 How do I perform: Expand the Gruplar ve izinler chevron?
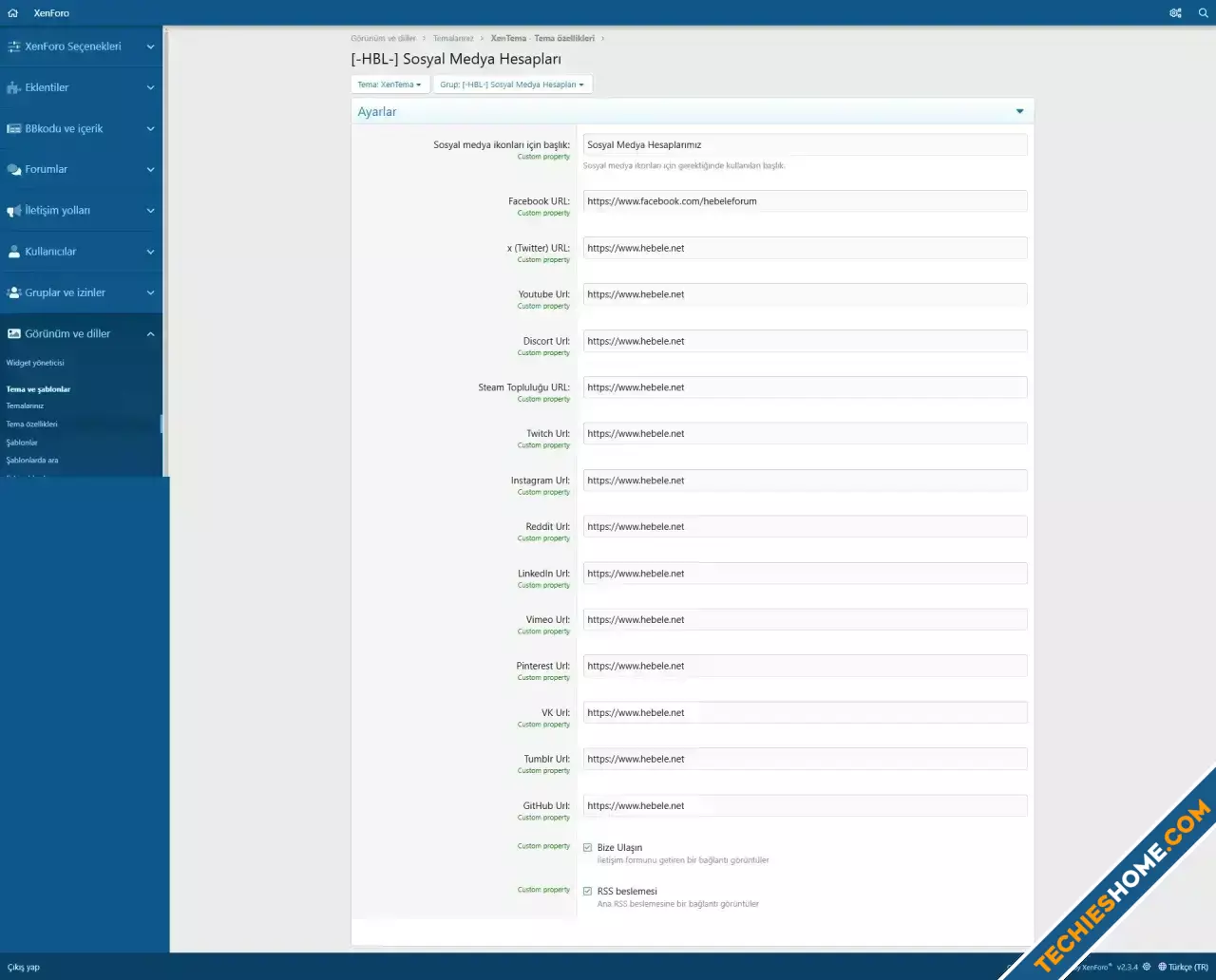150,292
